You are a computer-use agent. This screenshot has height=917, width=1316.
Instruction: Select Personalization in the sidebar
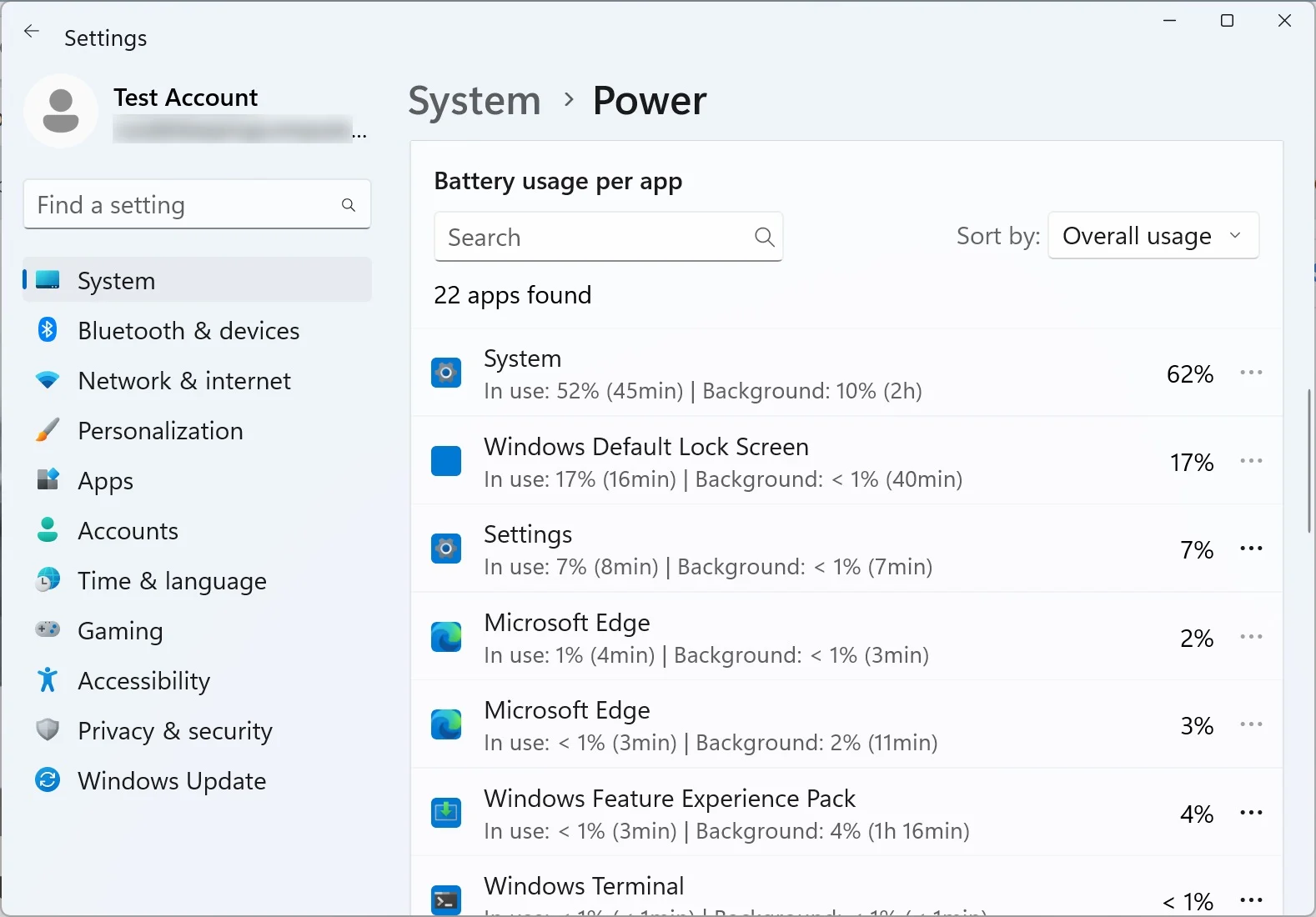(160, 431)
